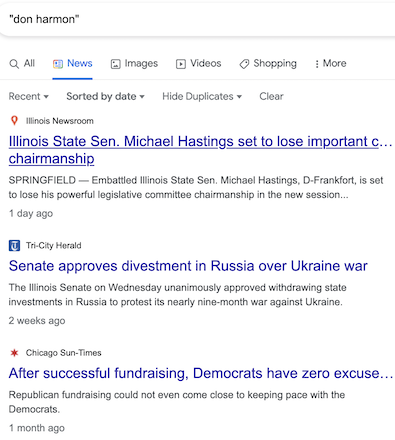
Task: Open the Michael Hastings chairmanship article
Action: point(200,150)
